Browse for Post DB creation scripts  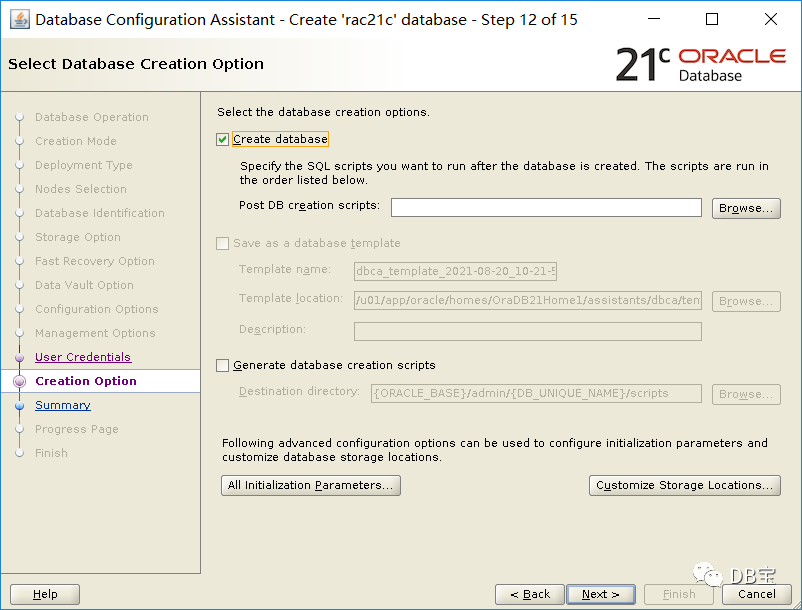(746, 208)
